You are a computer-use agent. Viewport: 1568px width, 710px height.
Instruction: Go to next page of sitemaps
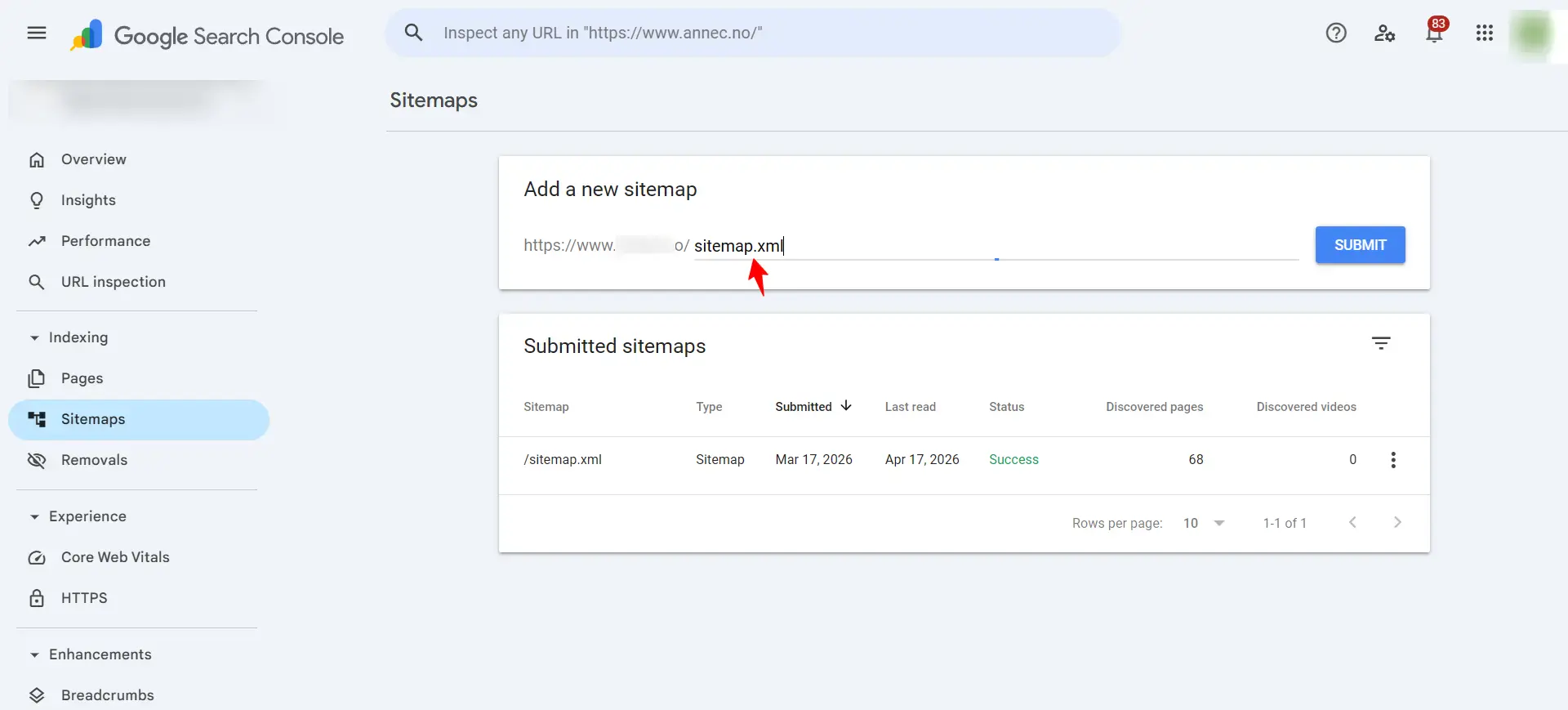tap(1397, 522)
